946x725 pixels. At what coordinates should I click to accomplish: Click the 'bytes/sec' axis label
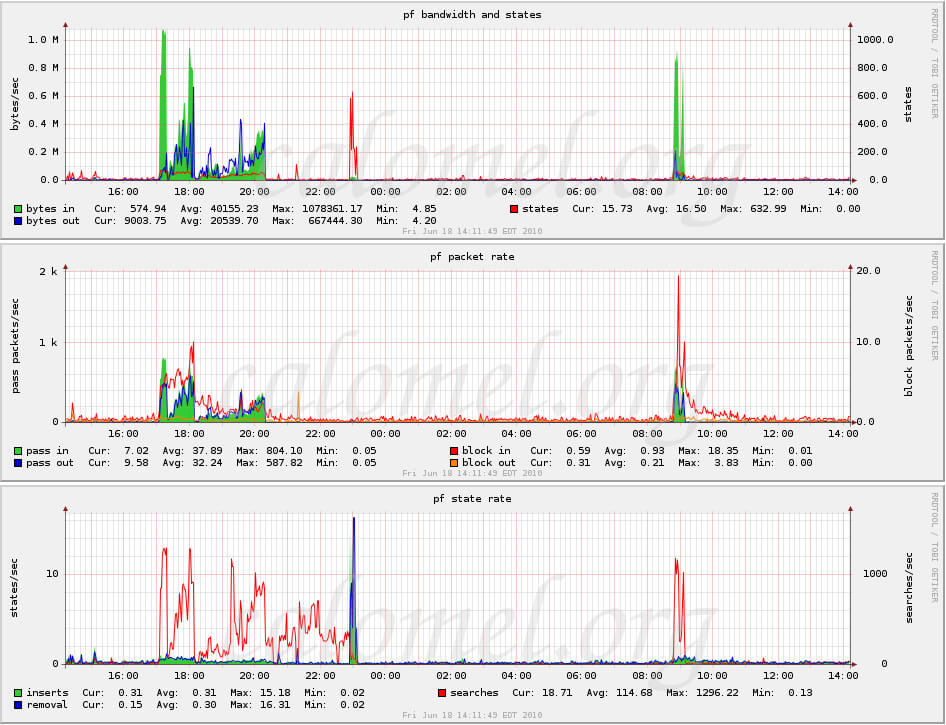(x=15, y=104)
